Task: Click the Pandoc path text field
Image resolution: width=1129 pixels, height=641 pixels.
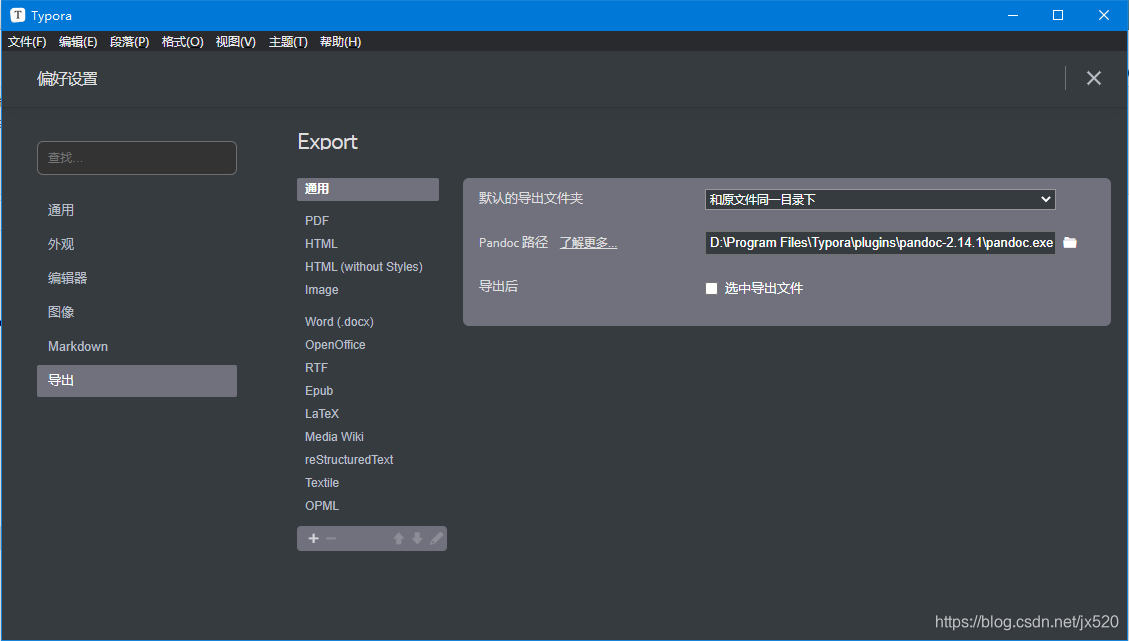Action: (x=880, y=243)
